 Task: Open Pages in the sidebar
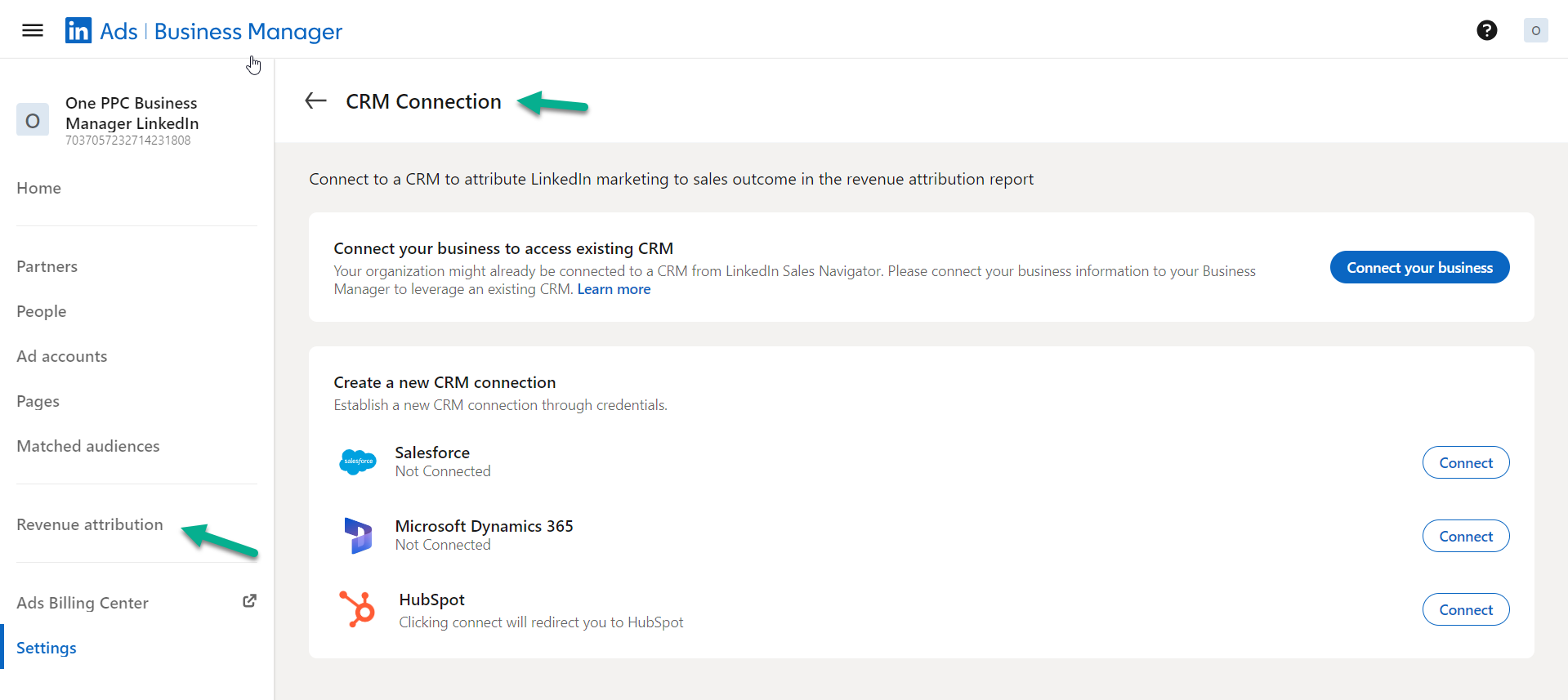(38, 401)
